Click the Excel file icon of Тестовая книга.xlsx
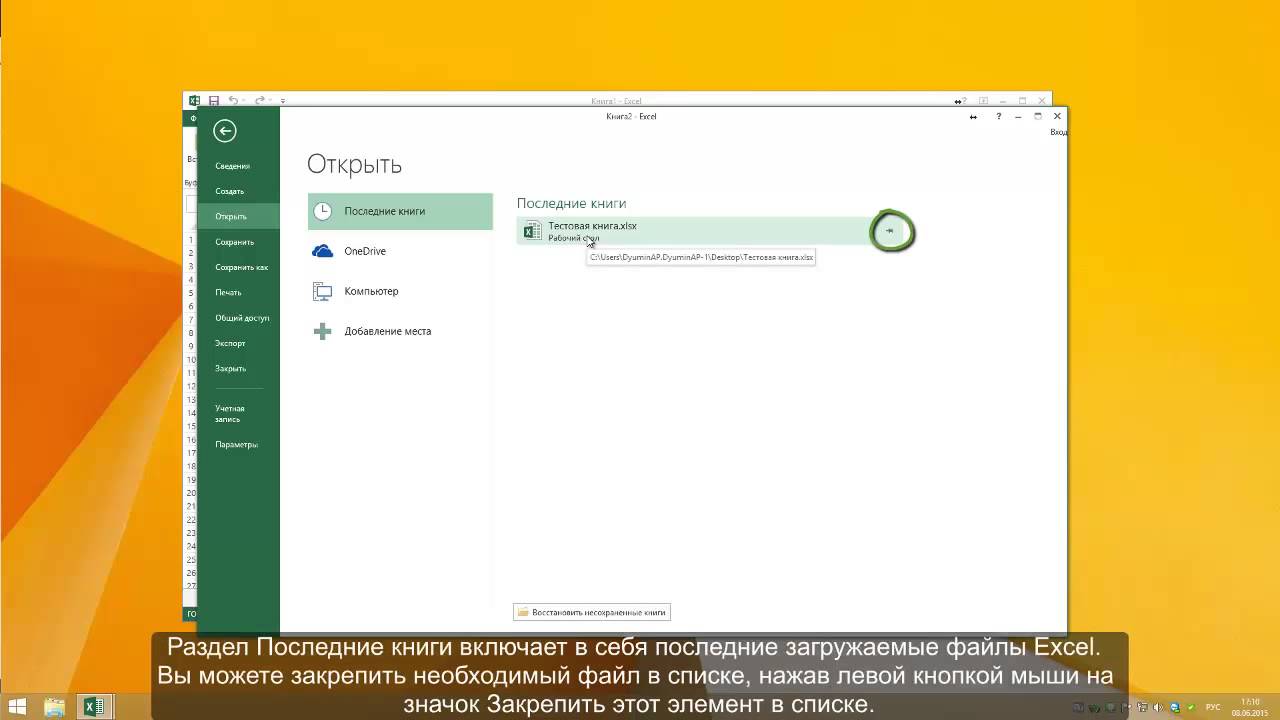1280x720 pixels. click(532, 231)
